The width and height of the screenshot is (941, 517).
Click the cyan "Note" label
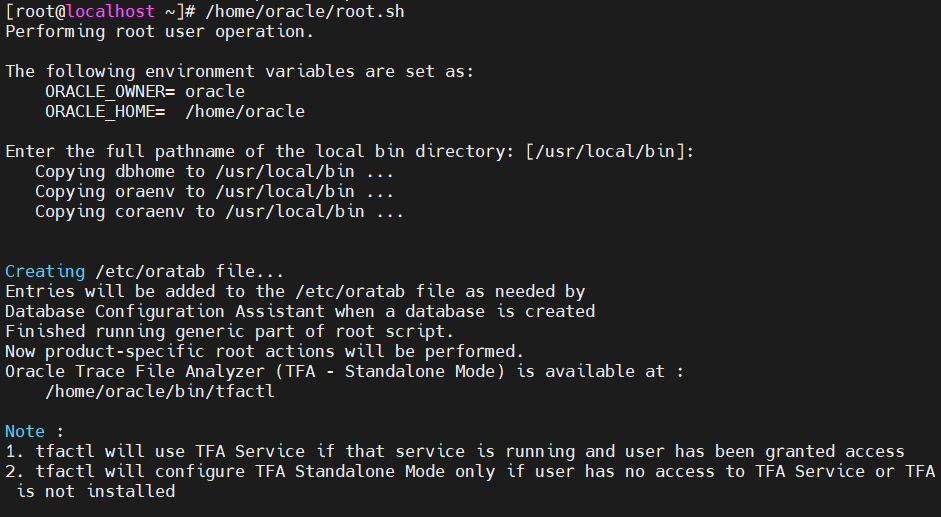25,431
